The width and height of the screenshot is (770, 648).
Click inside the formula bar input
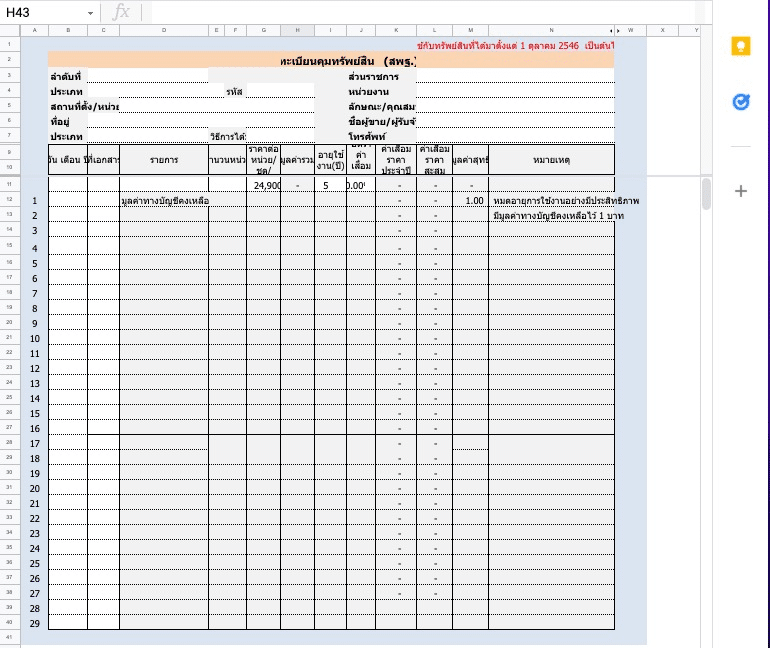(422, 12)
